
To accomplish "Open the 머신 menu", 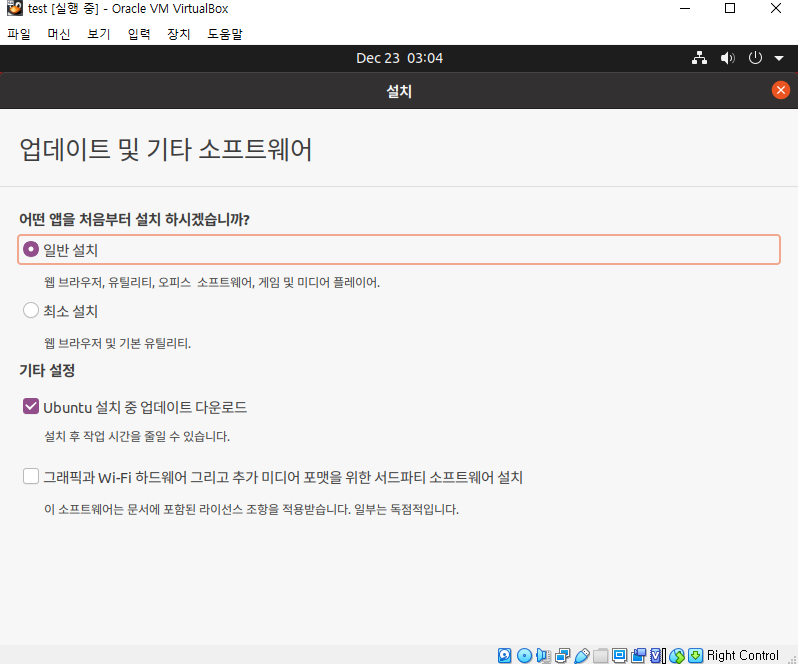I will click(59, 34).
